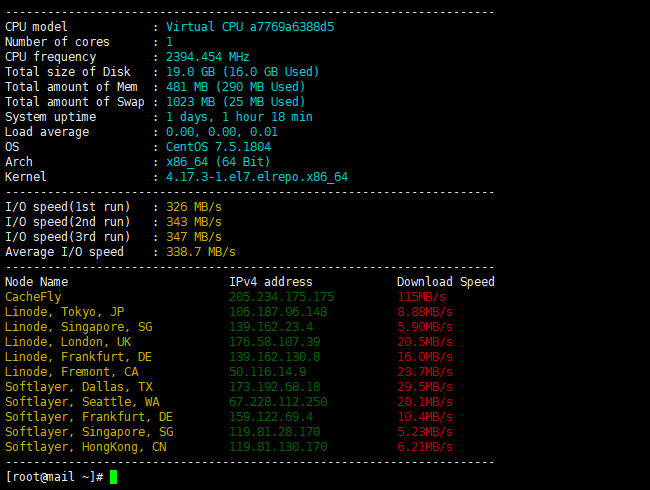Click the Softlayer, HongKong, CN node name
This screenshot has height=490, width=650.
pyautogui.click(x=86, y=447)
